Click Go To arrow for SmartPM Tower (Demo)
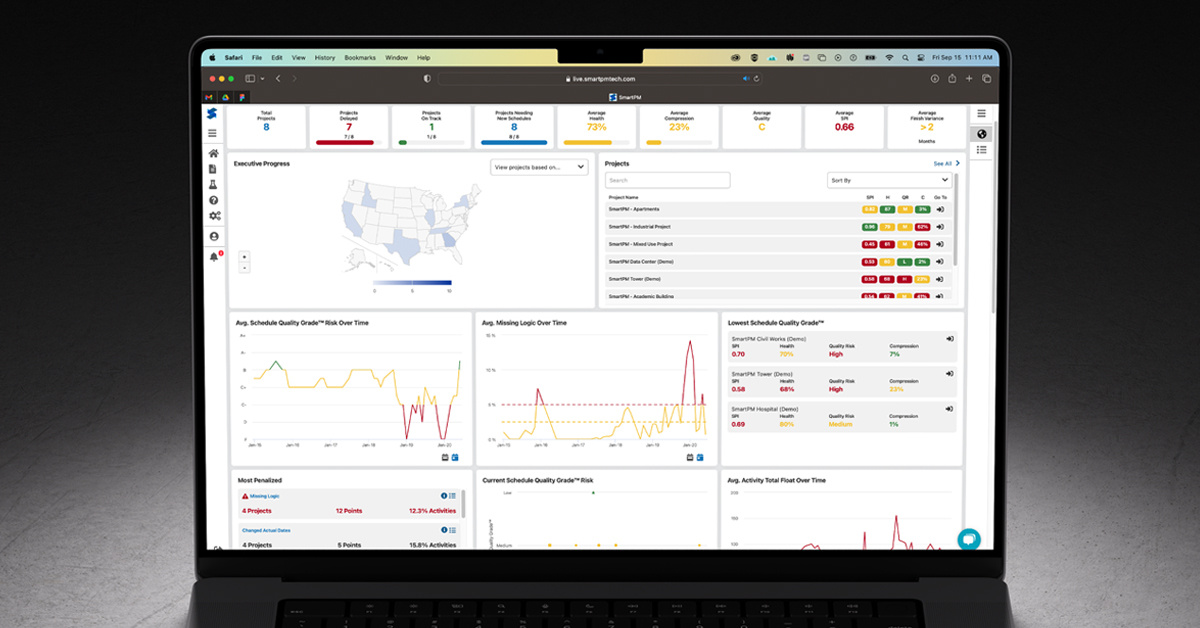The image size is (1200, 628). coord(940,279)
